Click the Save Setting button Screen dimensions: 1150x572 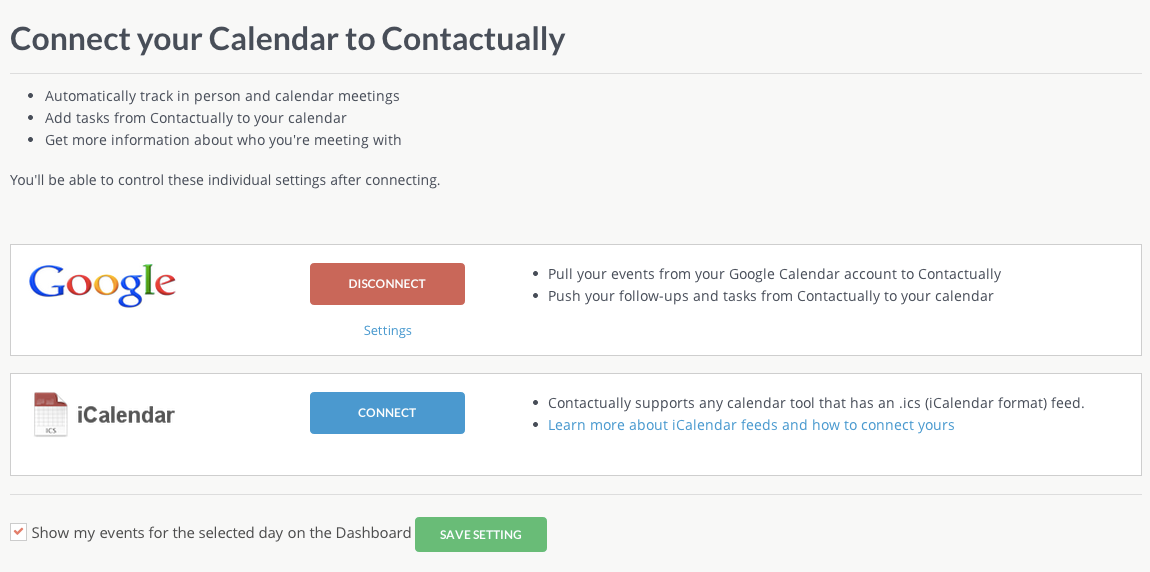tap(480, 534)
